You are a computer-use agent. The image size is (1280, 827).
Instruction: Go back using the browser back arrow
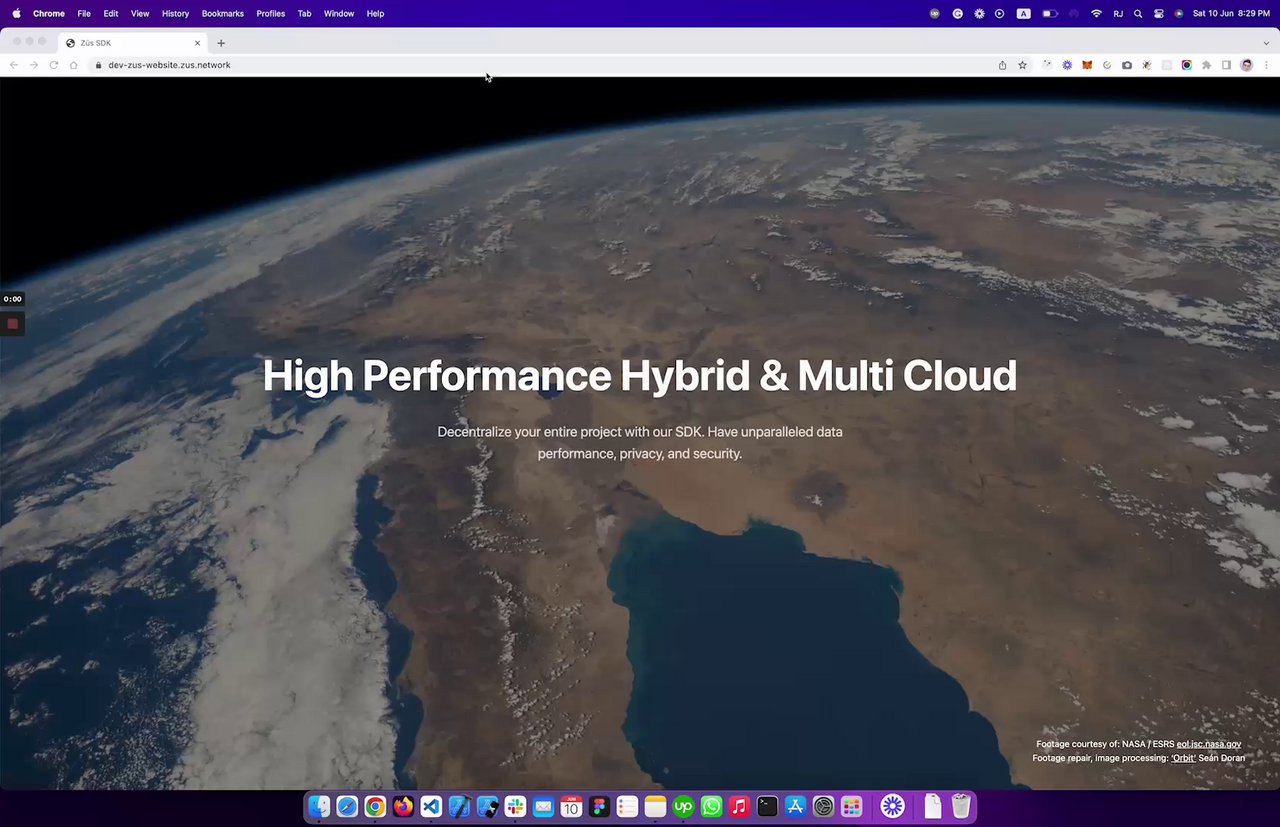click(14, 65)
